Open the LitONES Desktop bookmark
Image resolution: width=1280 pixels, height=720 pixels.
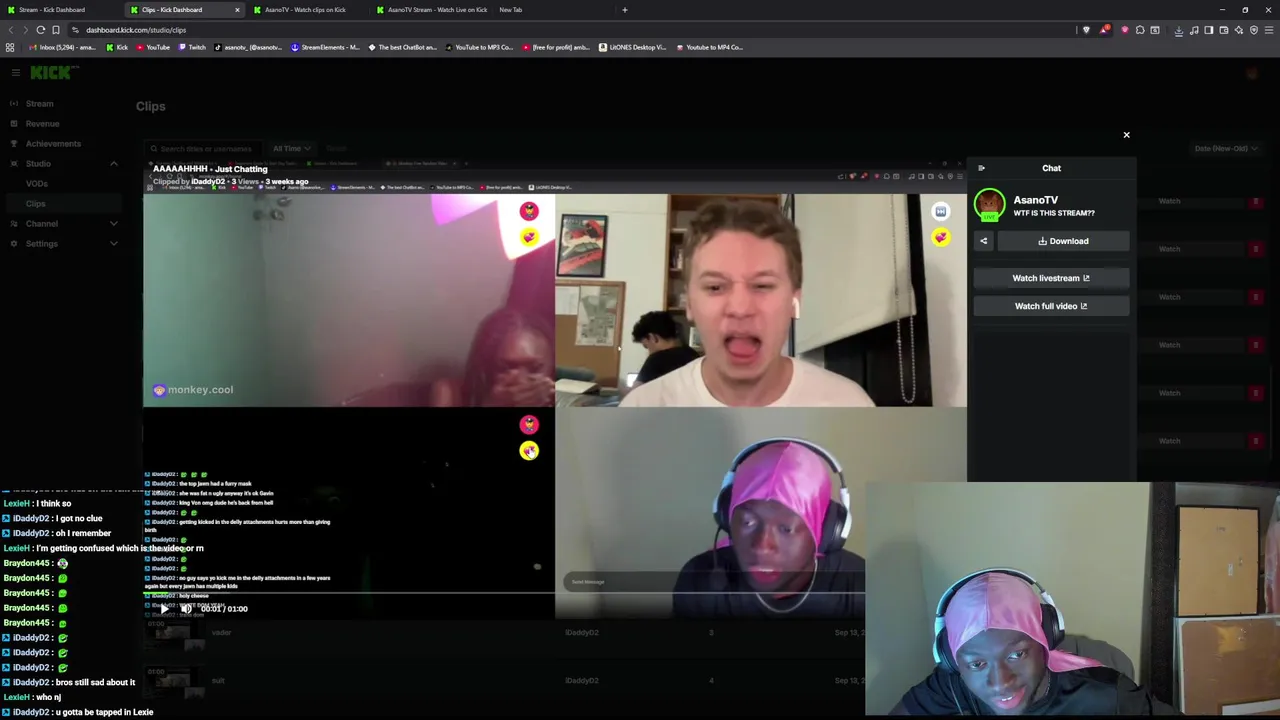pyautogui.click(x=632, y=47)
